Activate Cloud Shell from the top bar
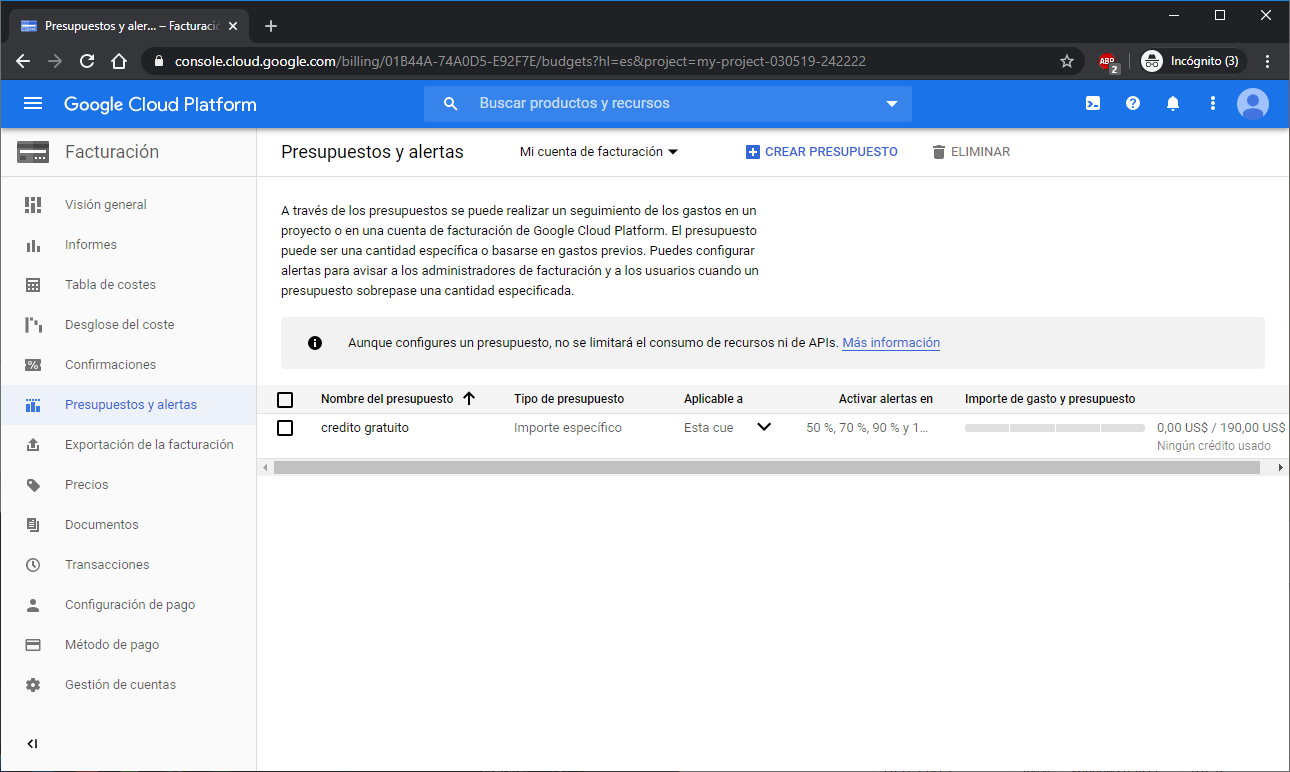This screenshot has width=1290, height=772. click(1093, 103)
